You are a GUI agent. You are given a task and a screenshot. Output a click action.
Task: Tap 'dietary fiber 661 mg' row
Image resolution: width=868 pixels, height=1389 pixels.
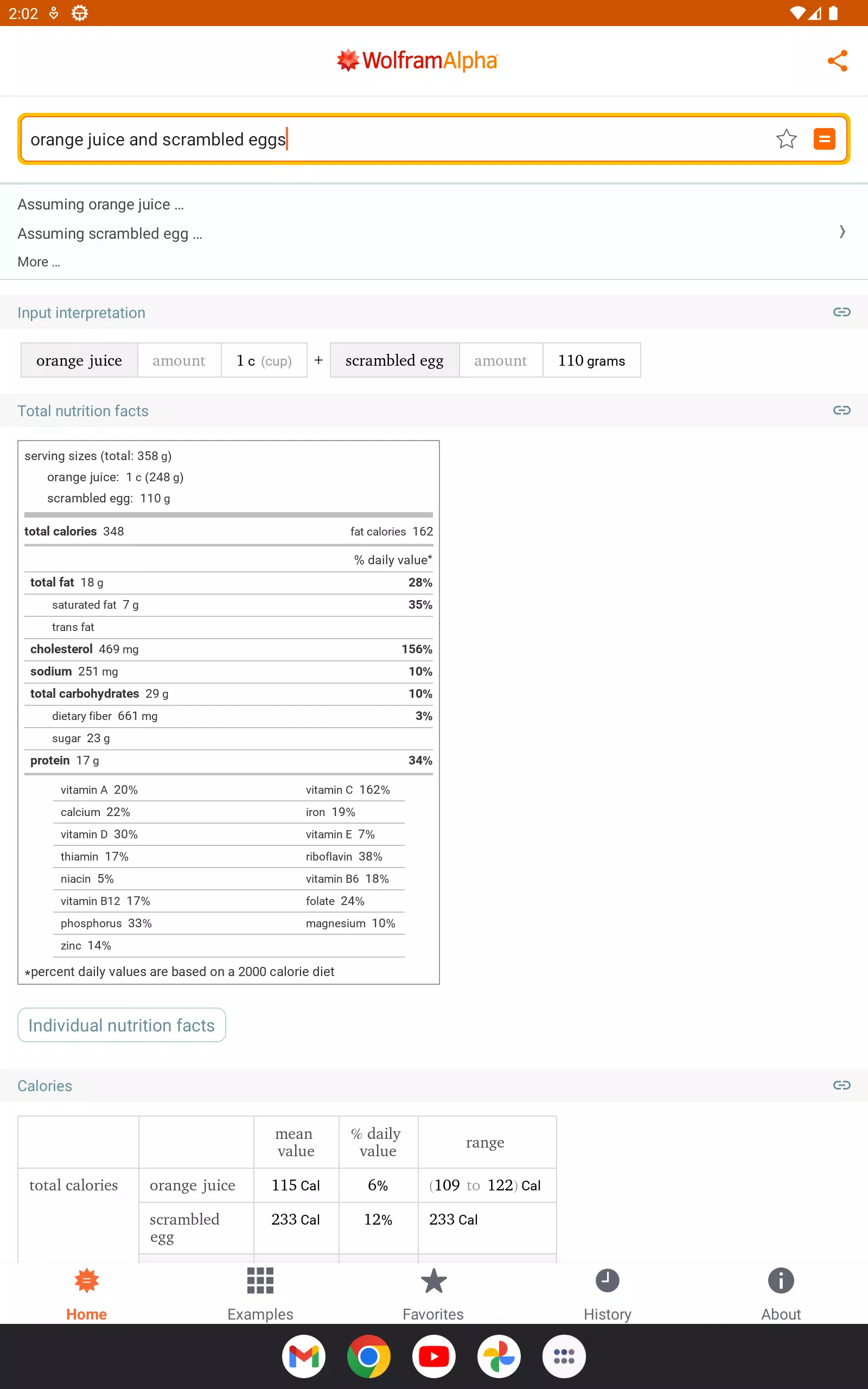(228, 716)
